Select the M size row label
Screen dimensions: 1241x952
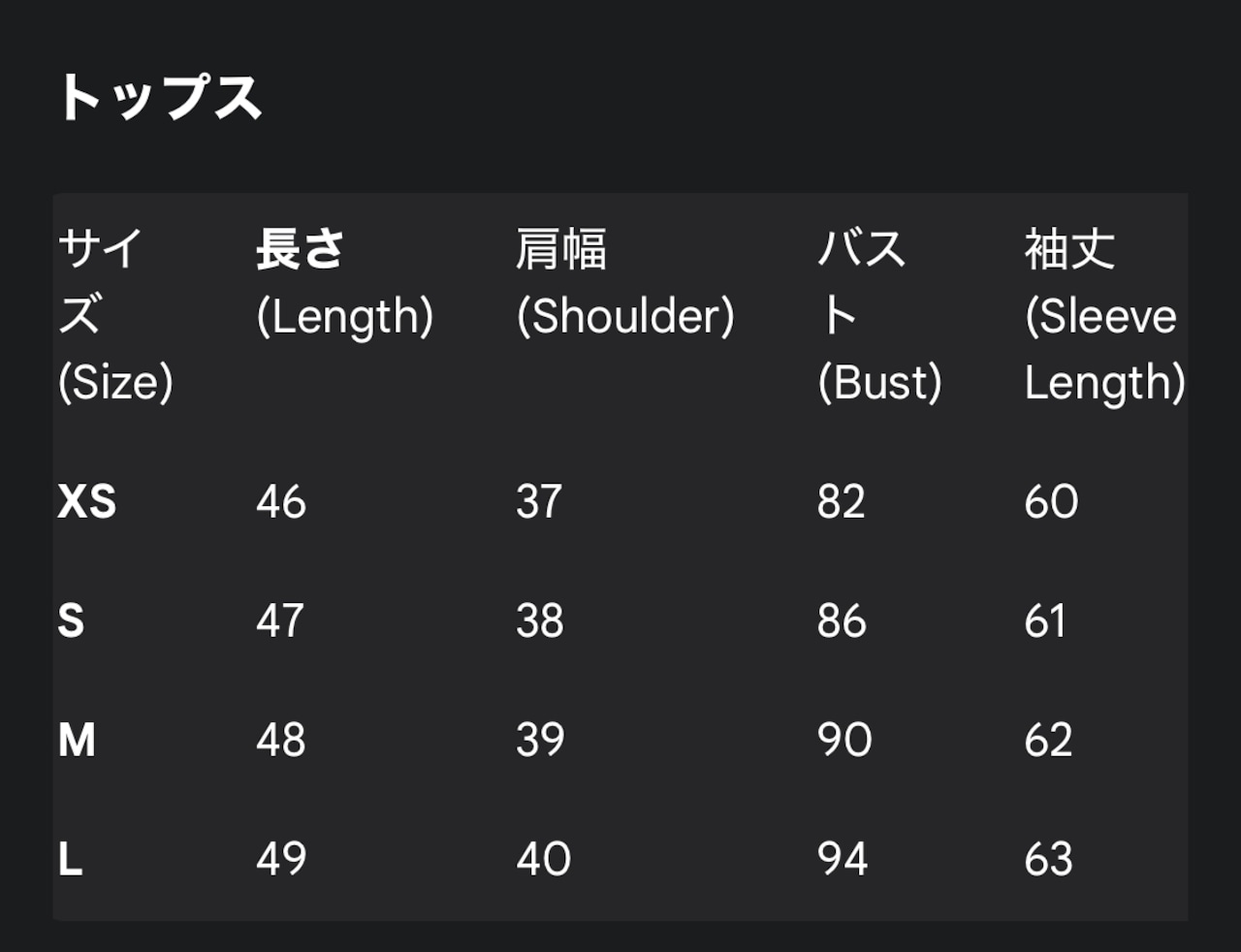tap(78, 741)
